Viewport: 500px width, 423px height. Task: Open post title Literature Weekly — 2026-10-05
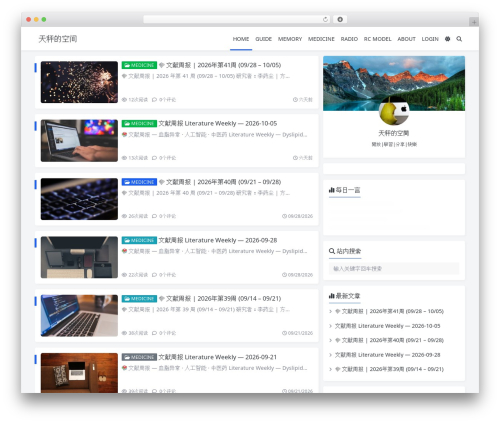(218, 123)
